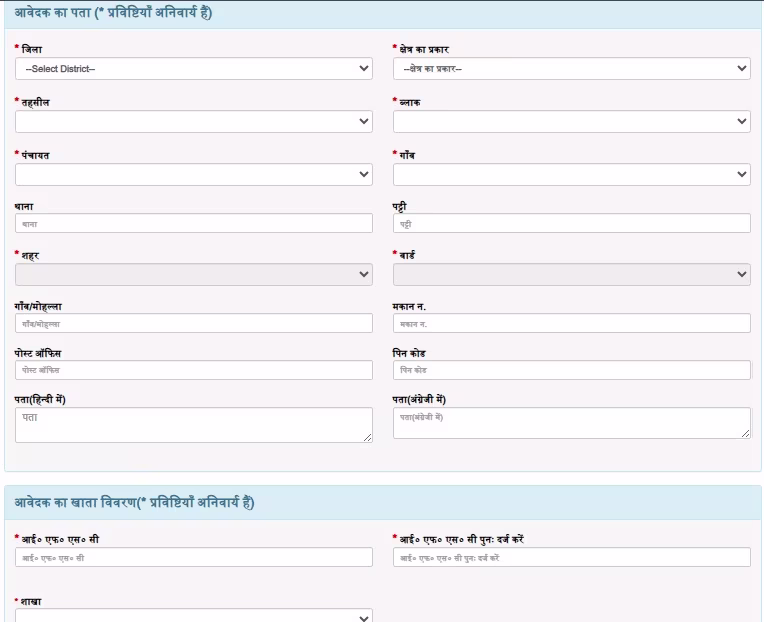Viewport: 764px width, 622px height.
Task: Click the थाना text field
Action: [x=193, y=224]
